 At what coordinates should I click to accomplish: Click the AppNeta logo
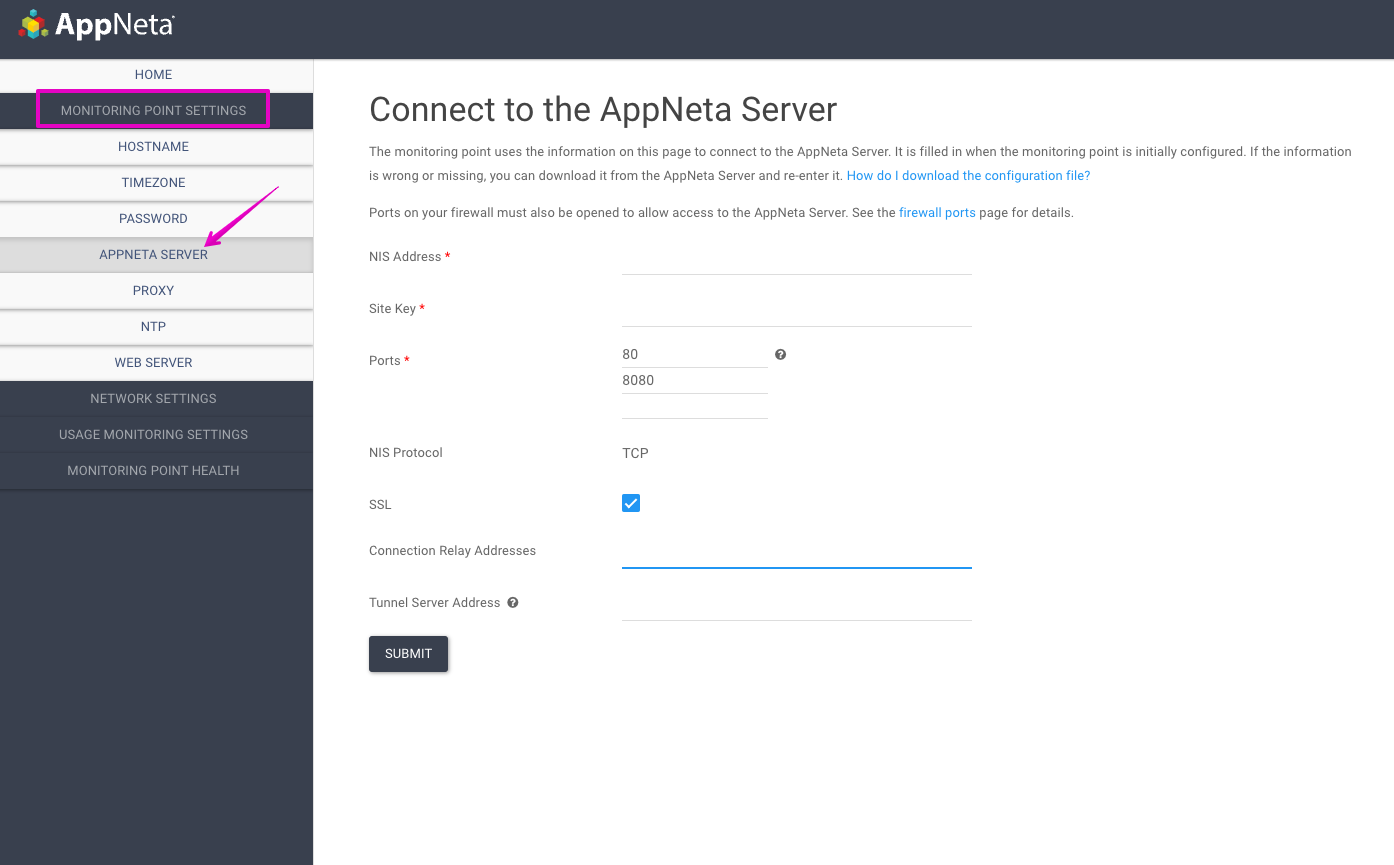pos(96,25)
